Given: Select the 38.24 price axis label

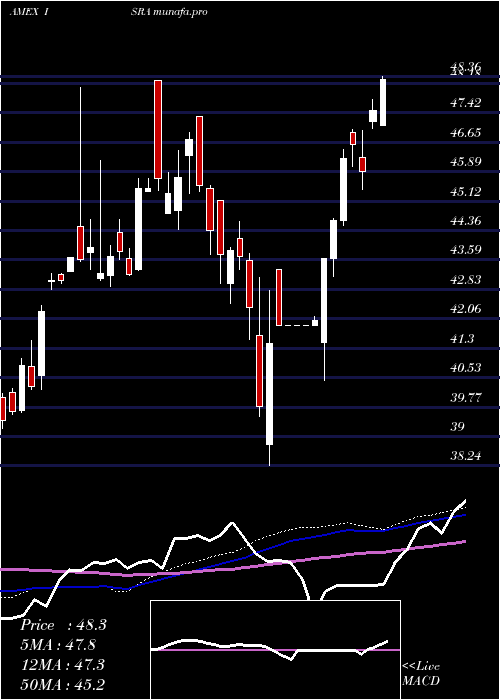Looking at the screenshot, I should click(466, 456).
